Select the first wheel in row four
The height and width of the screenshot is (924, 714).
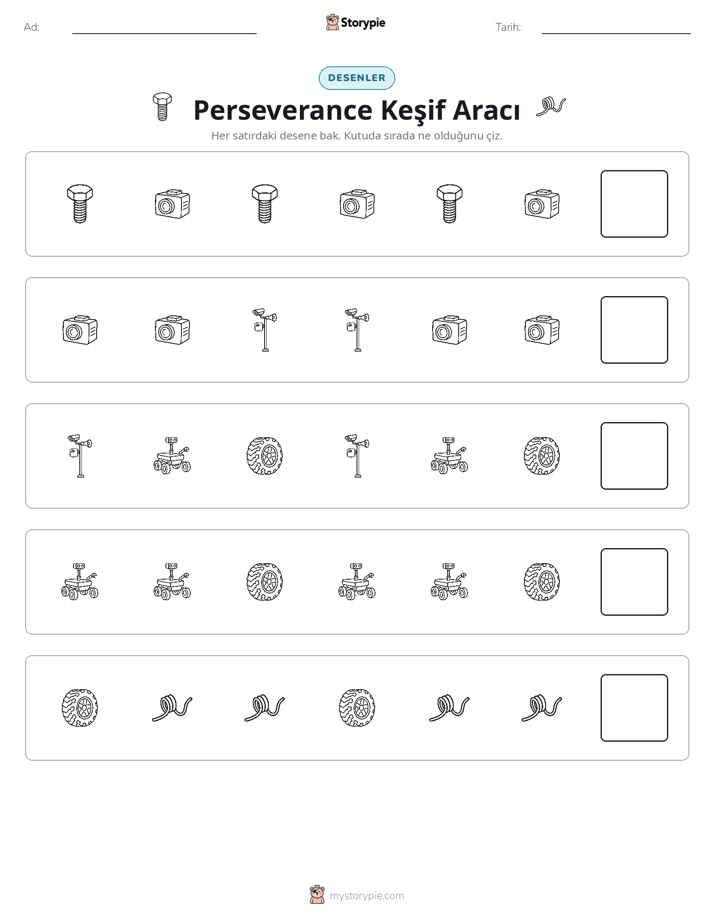coord(265,582)
